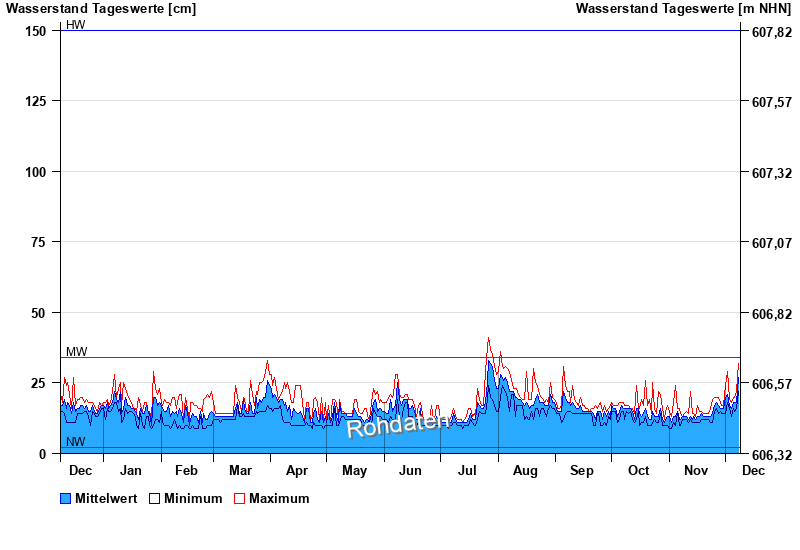
Task: Click the NW low-water line label
Action: click(76, 441)
